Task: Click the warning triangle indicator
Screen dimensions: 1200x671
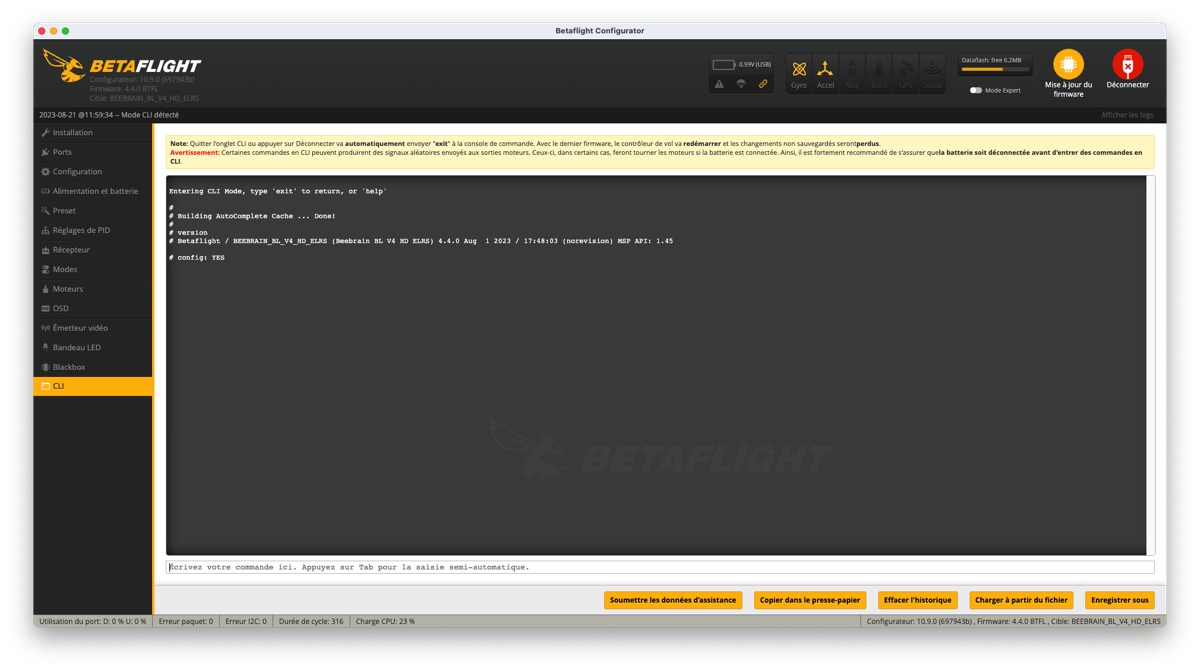Action: [x=719, y=84]
